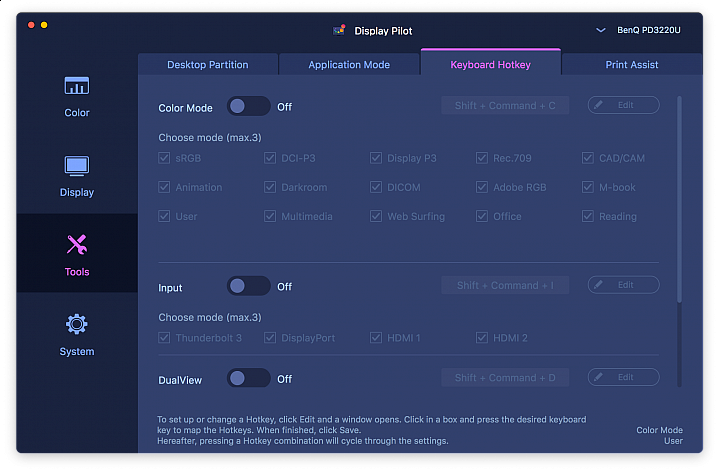Uncheck the Display P3 checkbox
The image size is (720, 474).
coord(376,158)
